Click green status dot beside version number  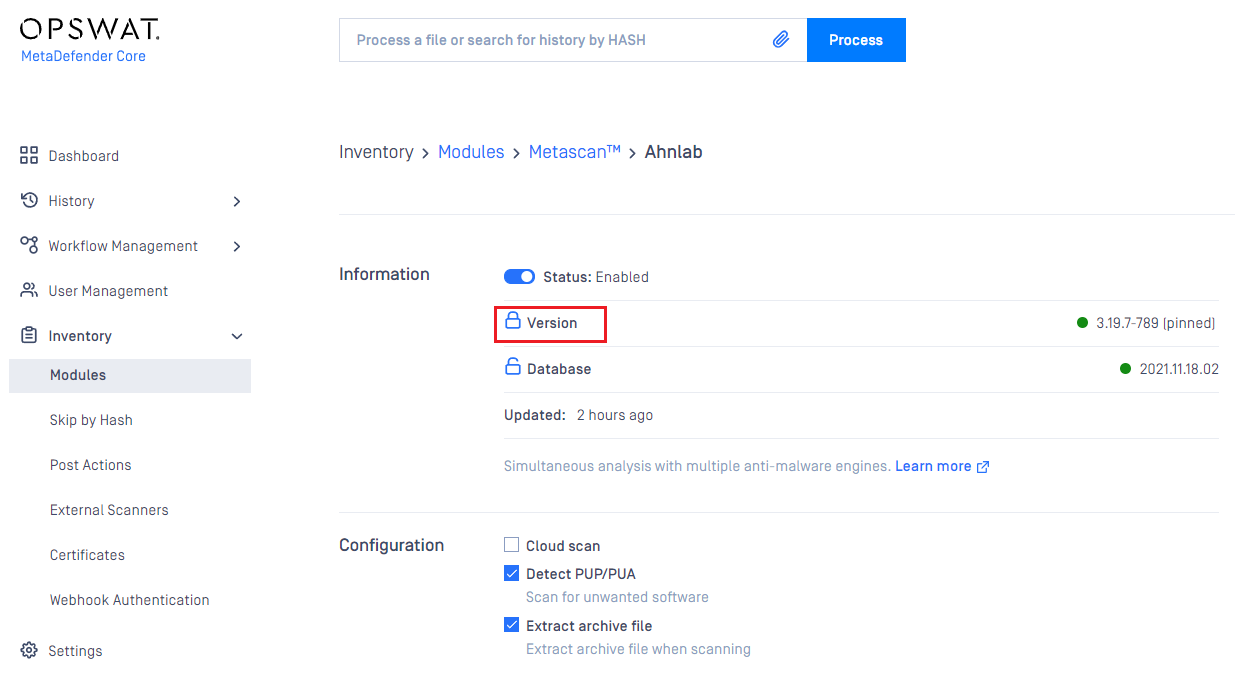[x=1082, y=323]
